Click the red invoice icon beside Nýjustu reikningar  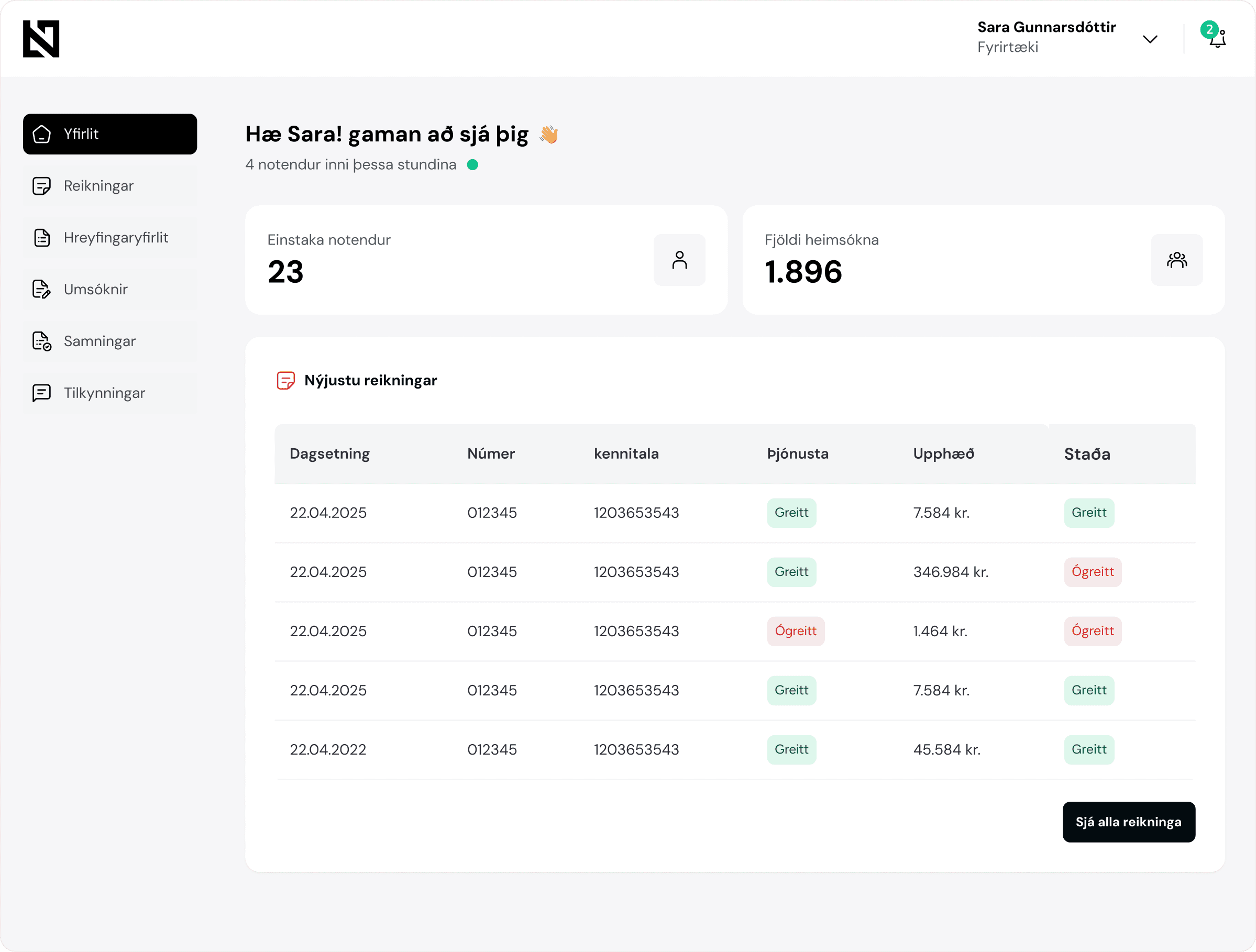[285, 380]
